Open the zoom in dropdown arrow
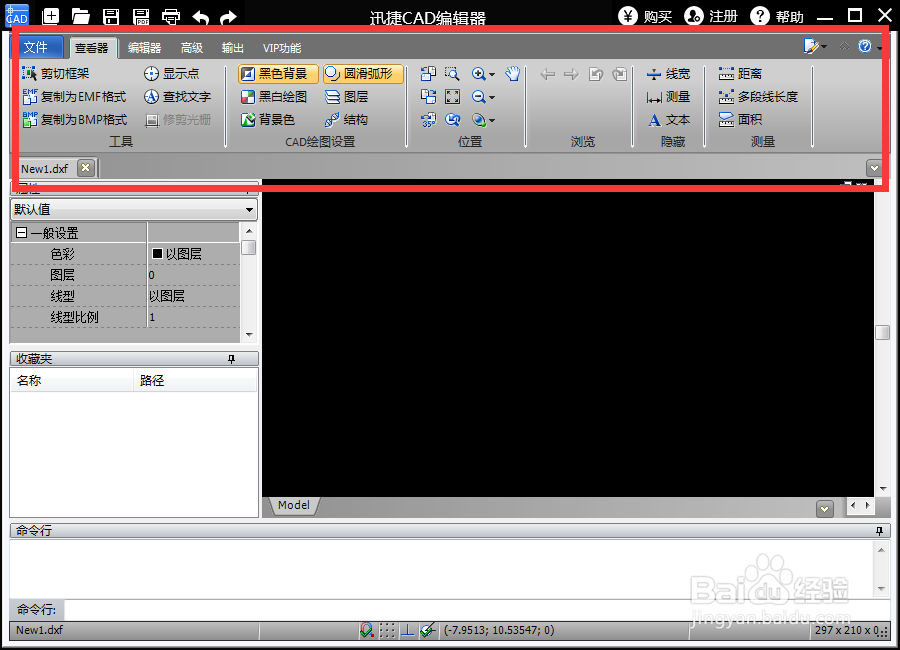Viewport: 900px width, 650px height. coord(492,75)
